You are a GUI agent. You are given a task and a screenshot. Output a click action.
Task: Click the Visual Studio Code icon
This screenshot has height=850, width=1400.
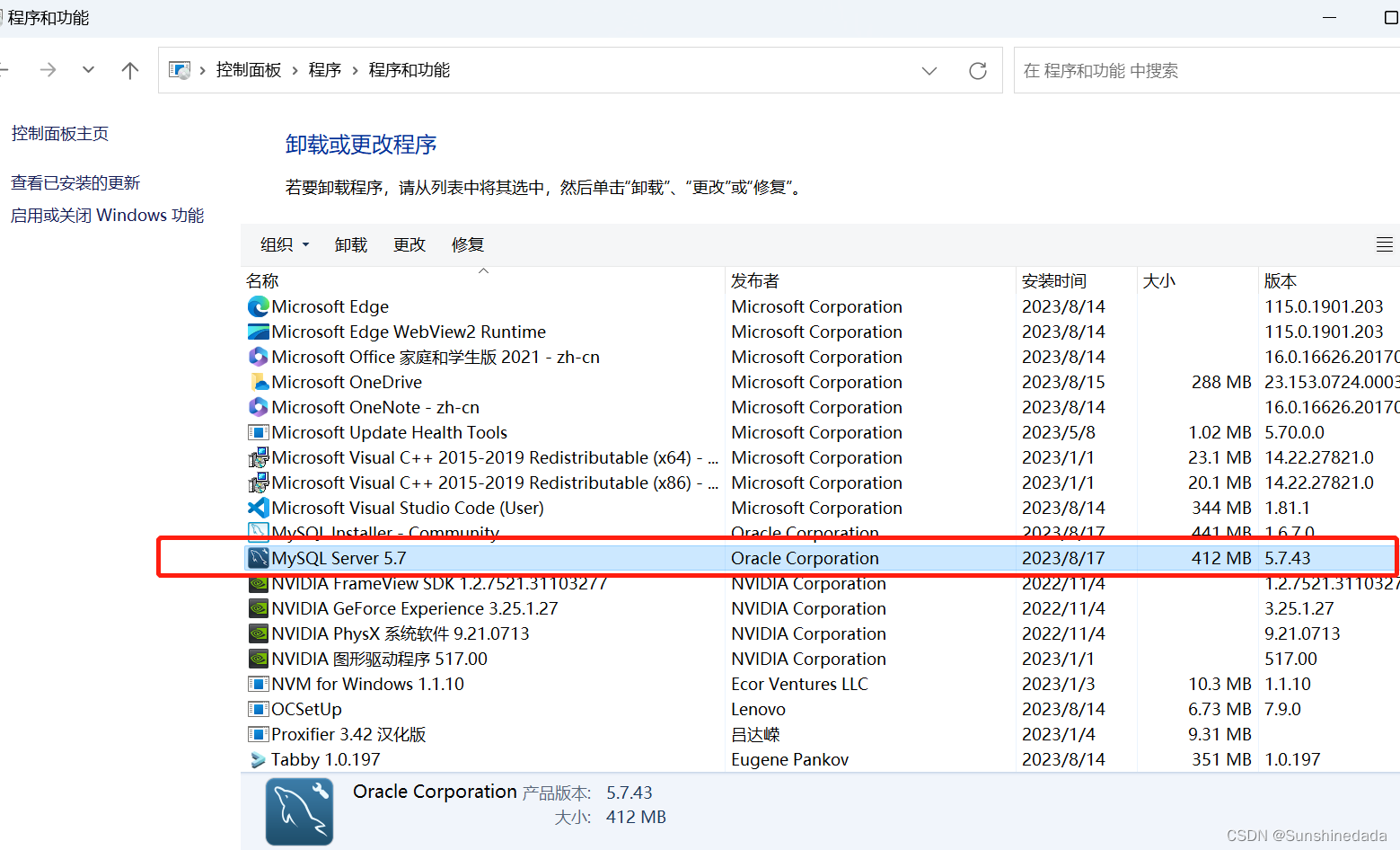tap(259, 508)
